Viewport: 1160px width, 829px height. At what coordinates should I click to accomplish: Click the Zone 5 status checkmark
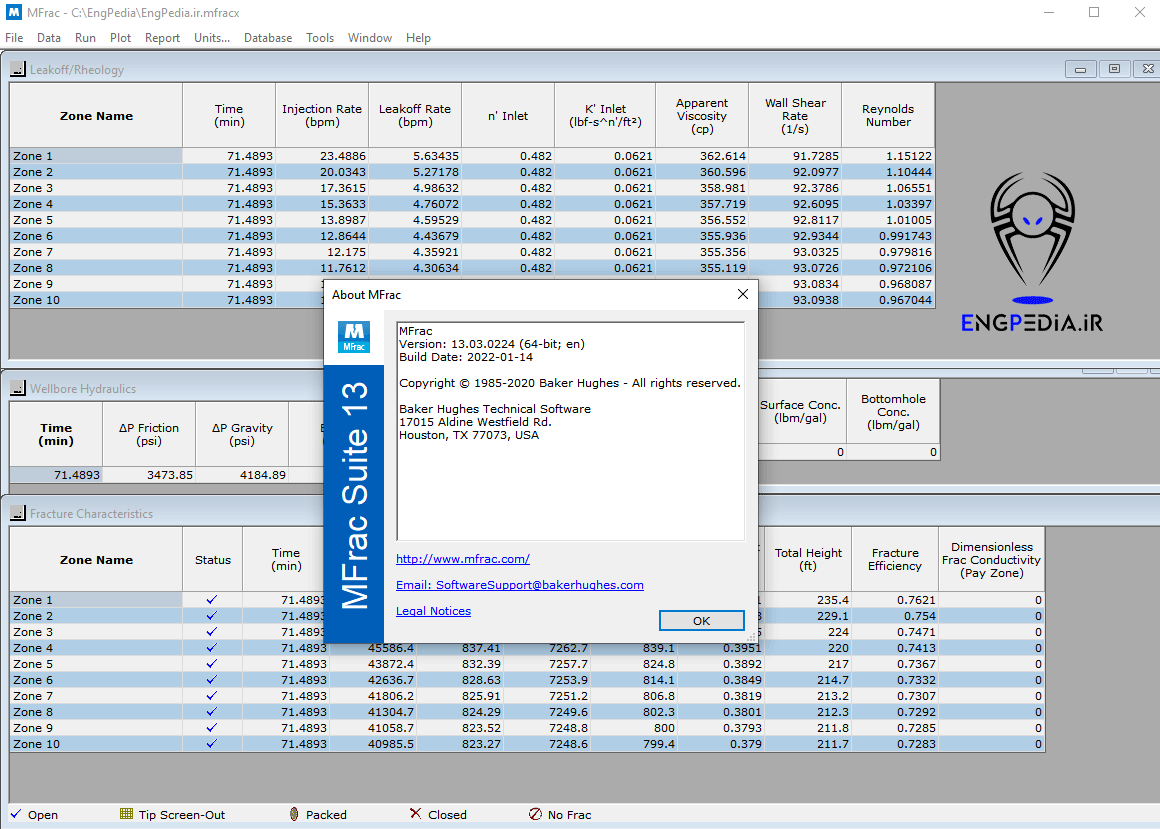click(x=212, y=664)
